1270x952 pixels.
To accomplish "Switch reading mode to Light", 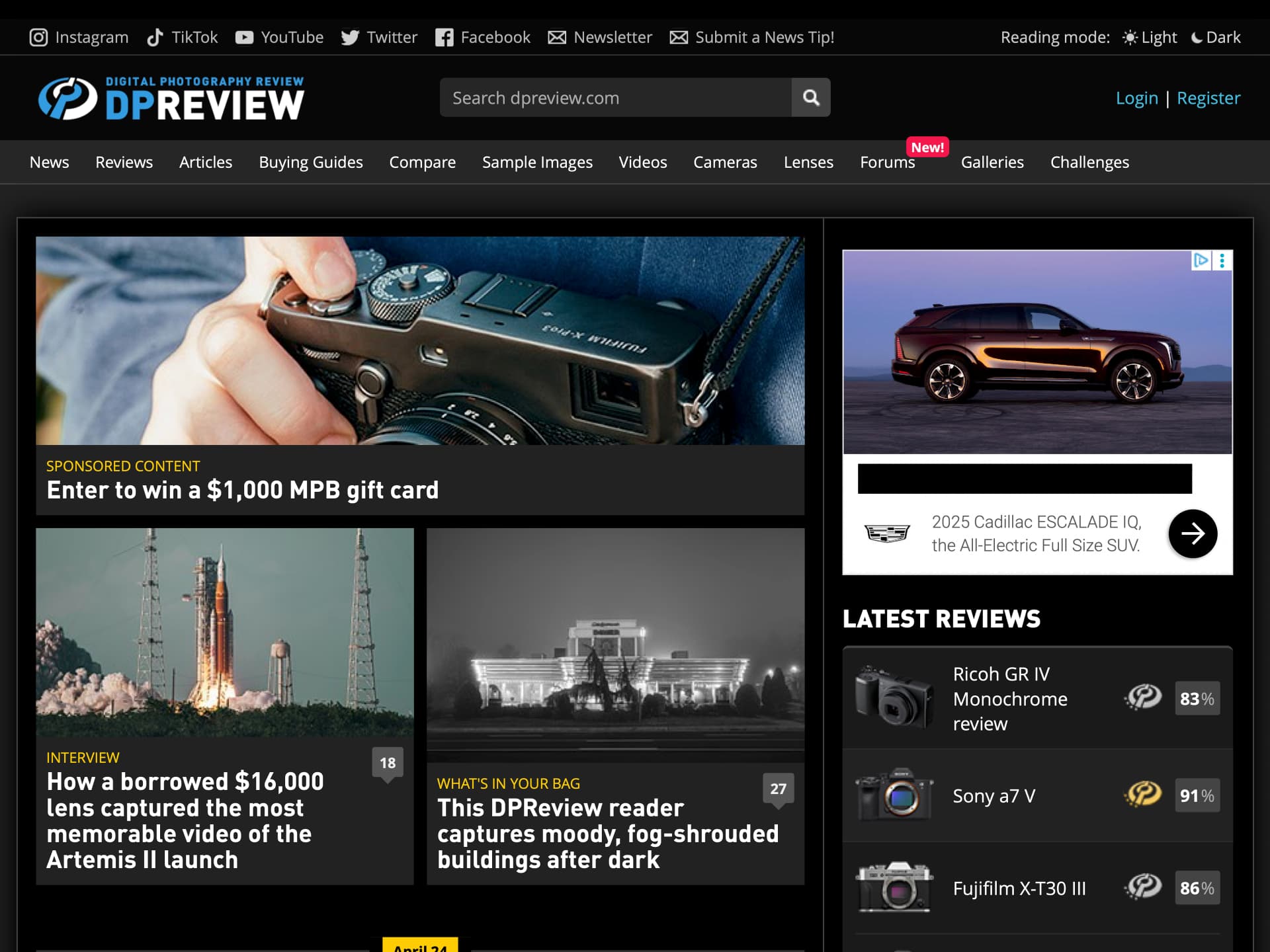I will pos(1150,38).
